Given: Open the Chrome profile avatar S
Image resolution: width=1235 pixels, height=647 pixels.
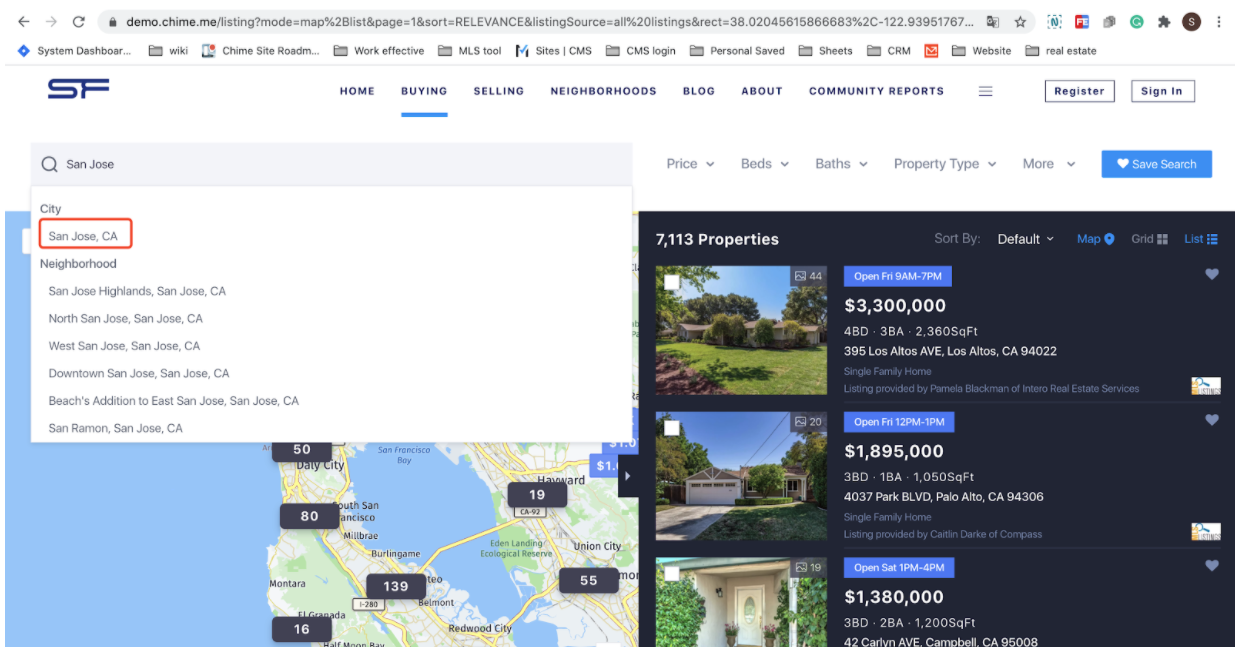Looking at the screenshot, I should [x=1191, y=21].
